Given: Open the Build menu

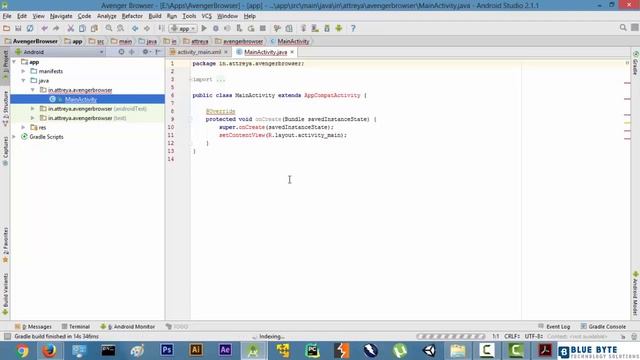Looking at the screenshot, I should coord(155,16).
